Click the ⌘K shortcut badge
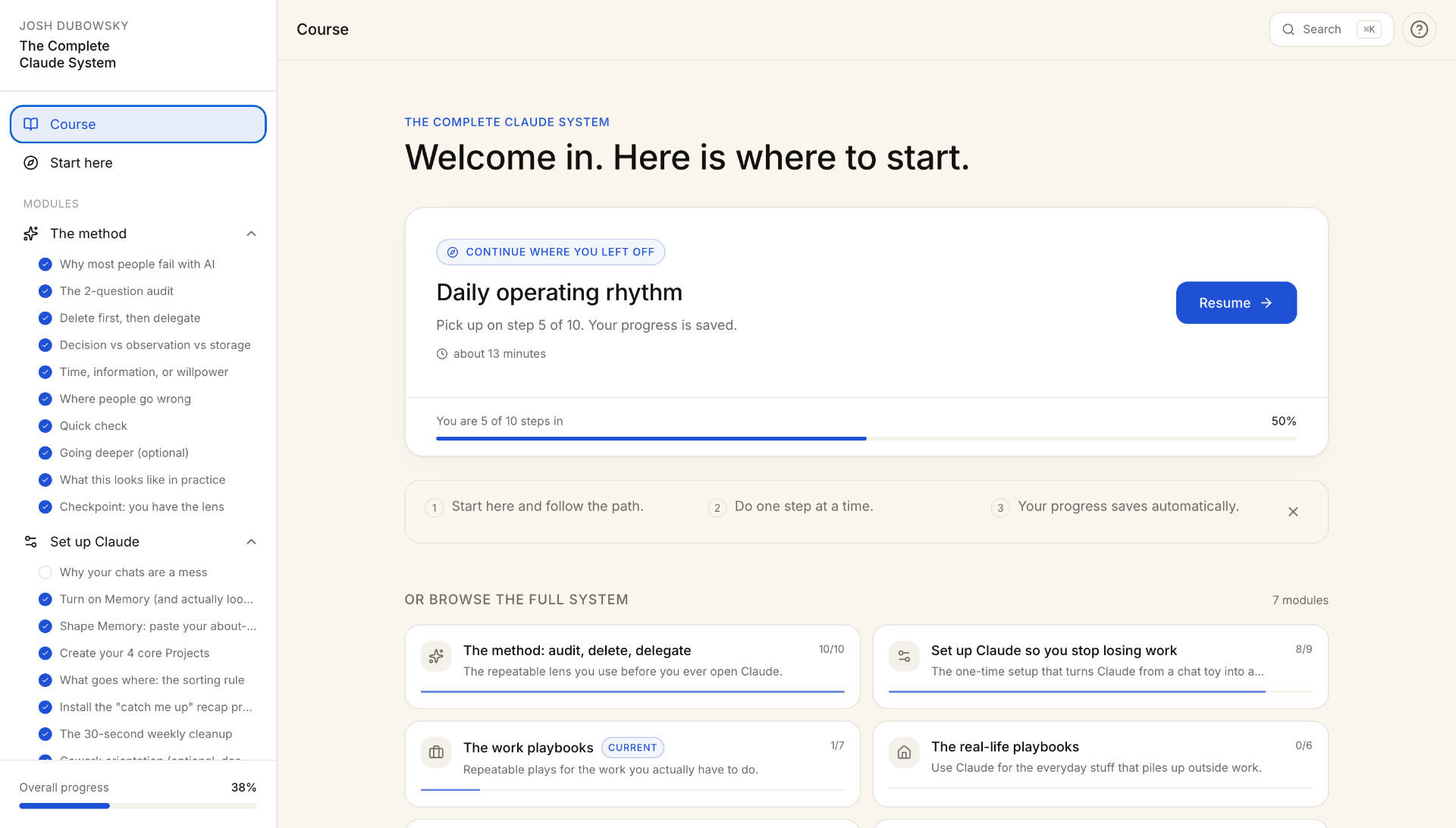This screenshot has width=1456, height=828. click(1369, 30)
